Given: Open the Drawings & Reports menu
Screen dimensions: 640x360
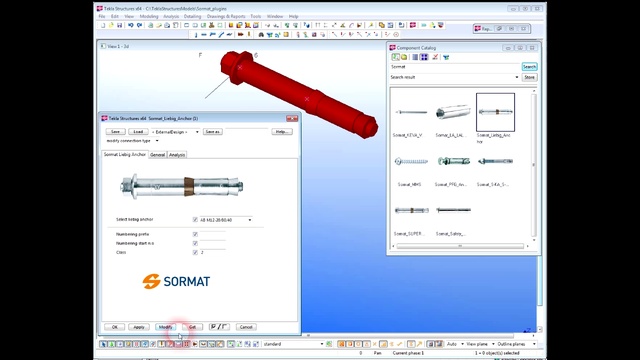Looking at the screenshot, I should click(226, 16).
